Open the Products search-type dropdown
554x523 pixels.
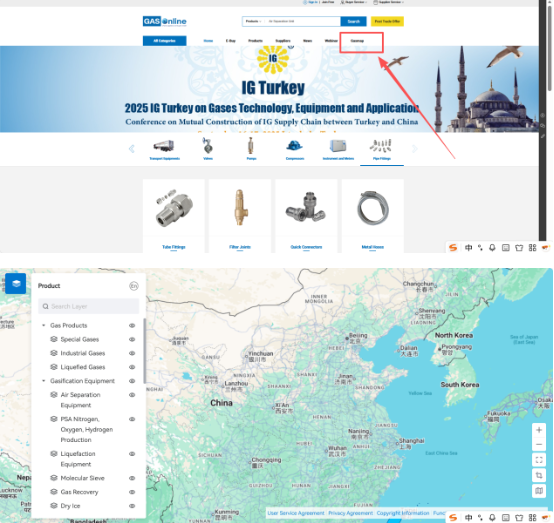[x=254, y=22]
